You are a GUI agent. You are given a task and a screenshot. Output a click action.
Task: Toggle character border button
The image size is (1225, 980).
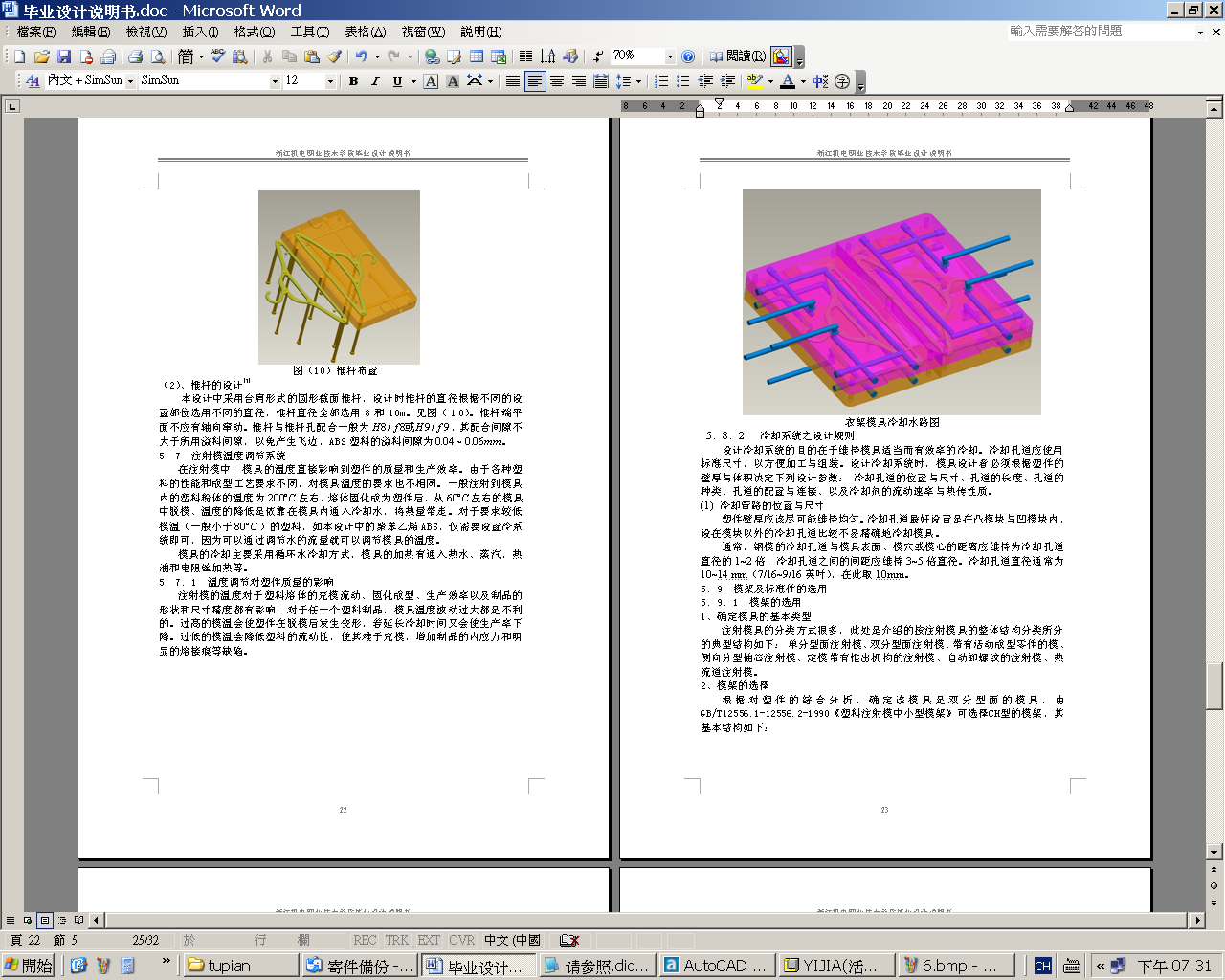click(431, 81)
